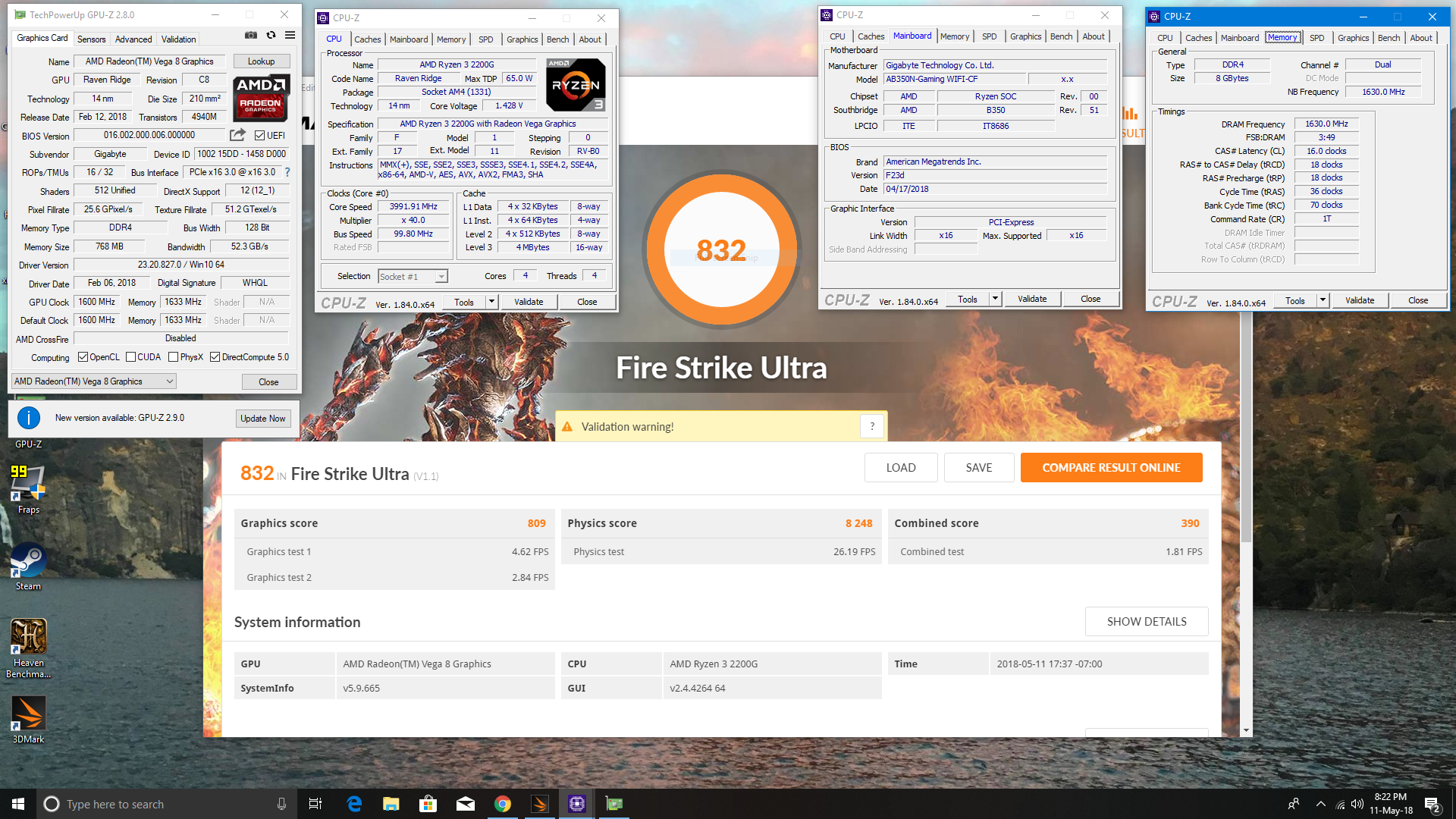Click the 832 score circle gauge
The width and height of the screenshot is (1456, 819).
click(x=721, y=250)
